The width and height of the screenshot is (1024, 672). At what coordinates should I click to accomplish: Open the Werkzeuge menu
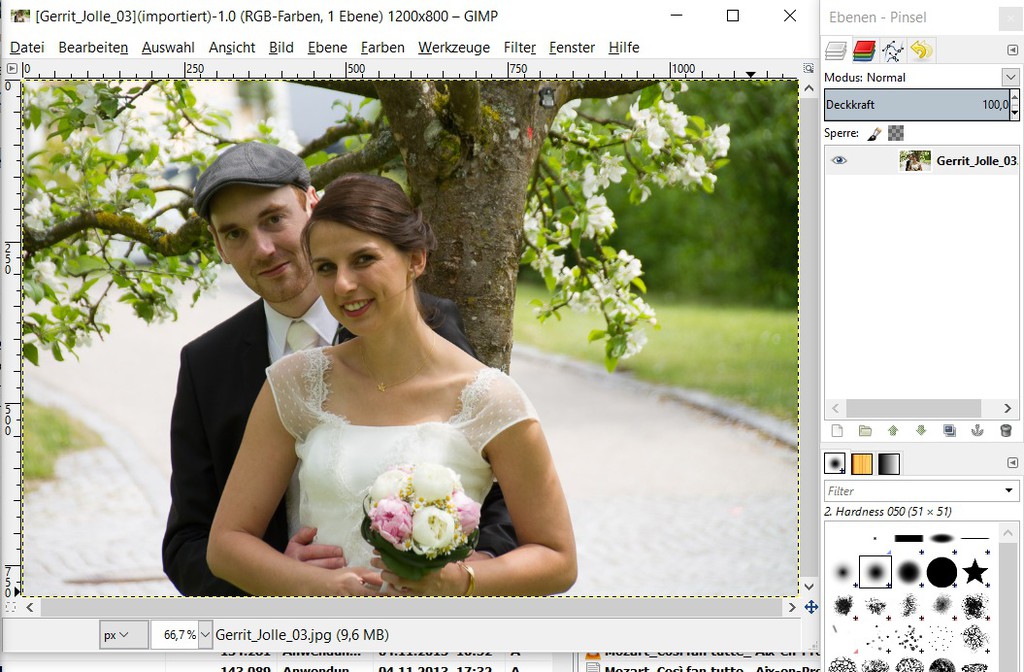click(x=454, y=48)
